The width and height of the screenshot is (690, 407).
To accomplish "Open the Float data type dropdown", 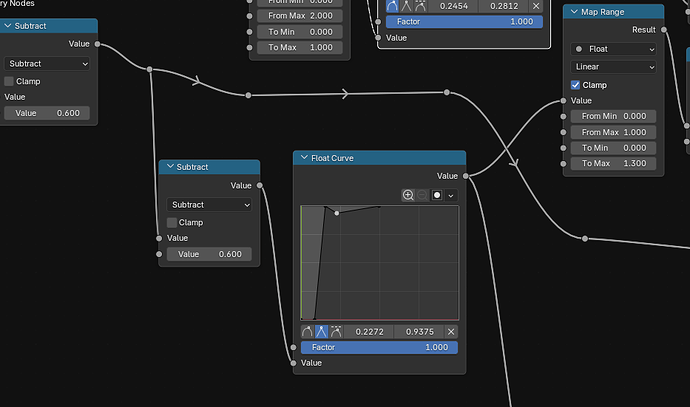I will (x=613, y=49).
